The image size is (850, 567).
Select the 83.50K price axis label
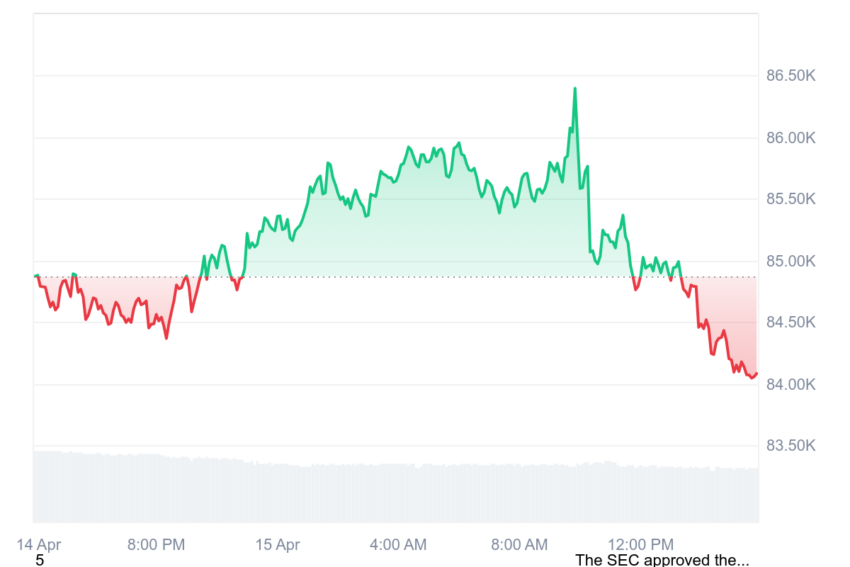click(x=790, y=446)
